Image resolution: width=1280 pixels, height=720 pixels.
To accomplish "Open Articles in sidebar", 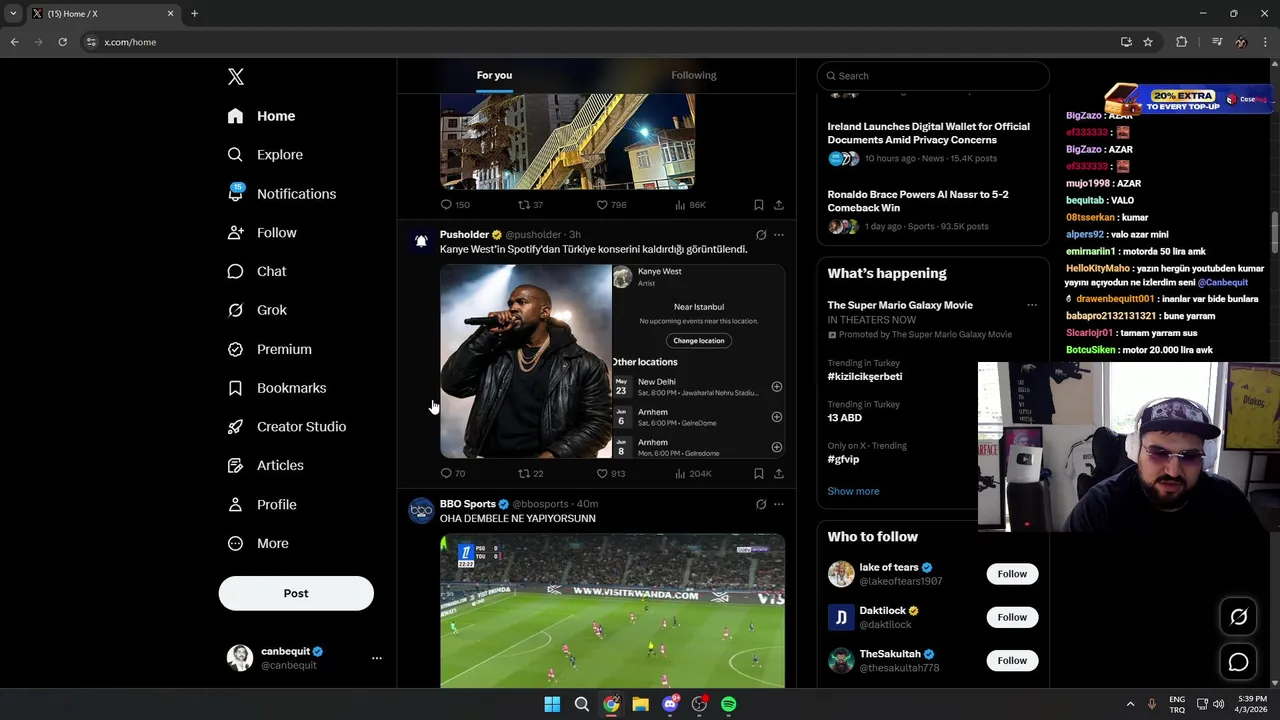I will coord(265,465).
